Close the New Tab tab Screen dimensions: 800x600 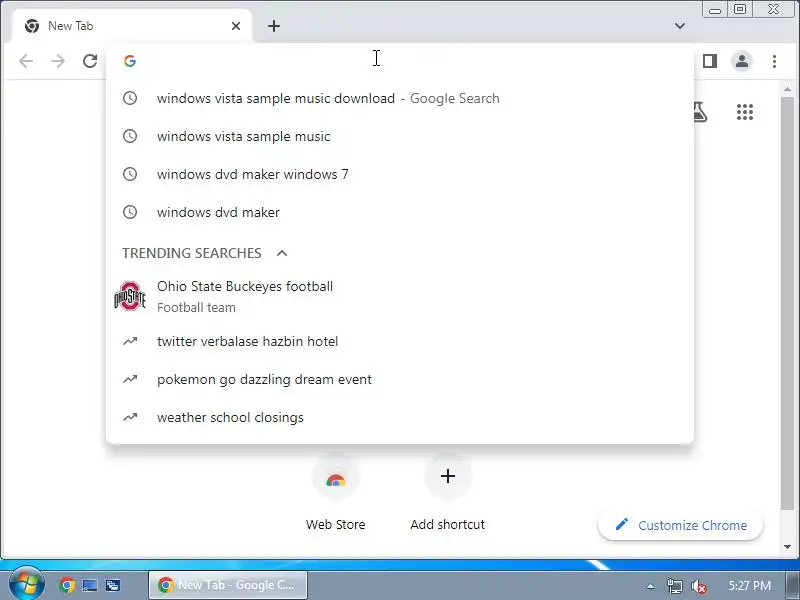[x=236, y=26]
